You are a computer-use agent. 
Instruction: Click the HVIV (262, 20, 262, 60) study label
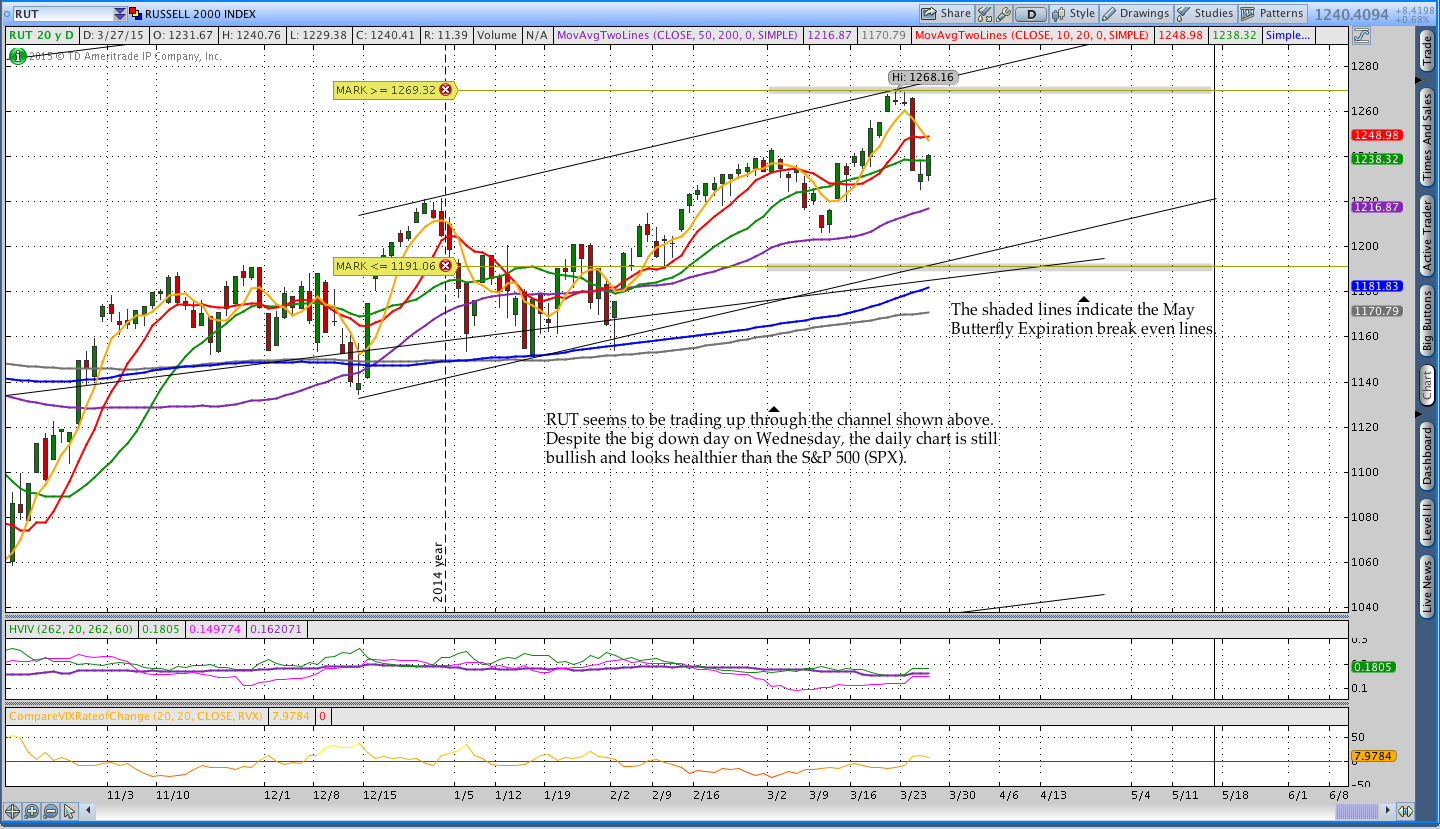click(70, 630)
